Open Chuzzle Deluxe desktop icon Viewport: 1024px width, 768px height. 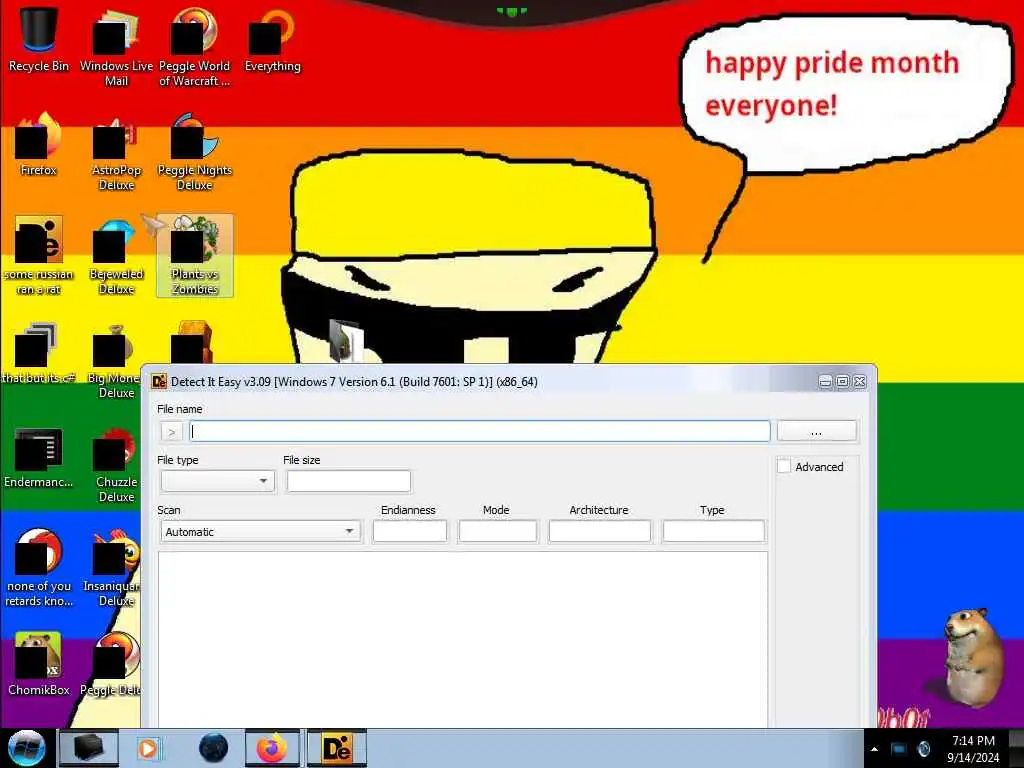click(x=116, y=464)
